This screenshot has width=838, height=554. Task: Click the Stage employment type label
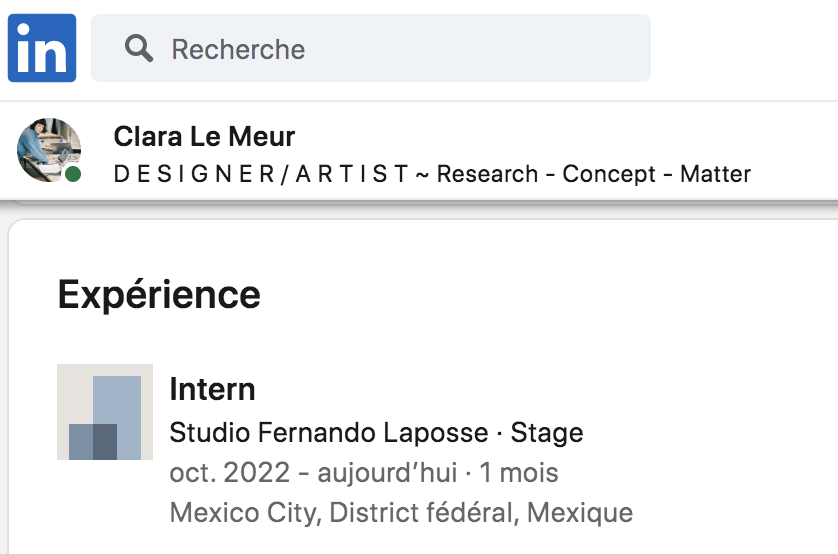547,433
